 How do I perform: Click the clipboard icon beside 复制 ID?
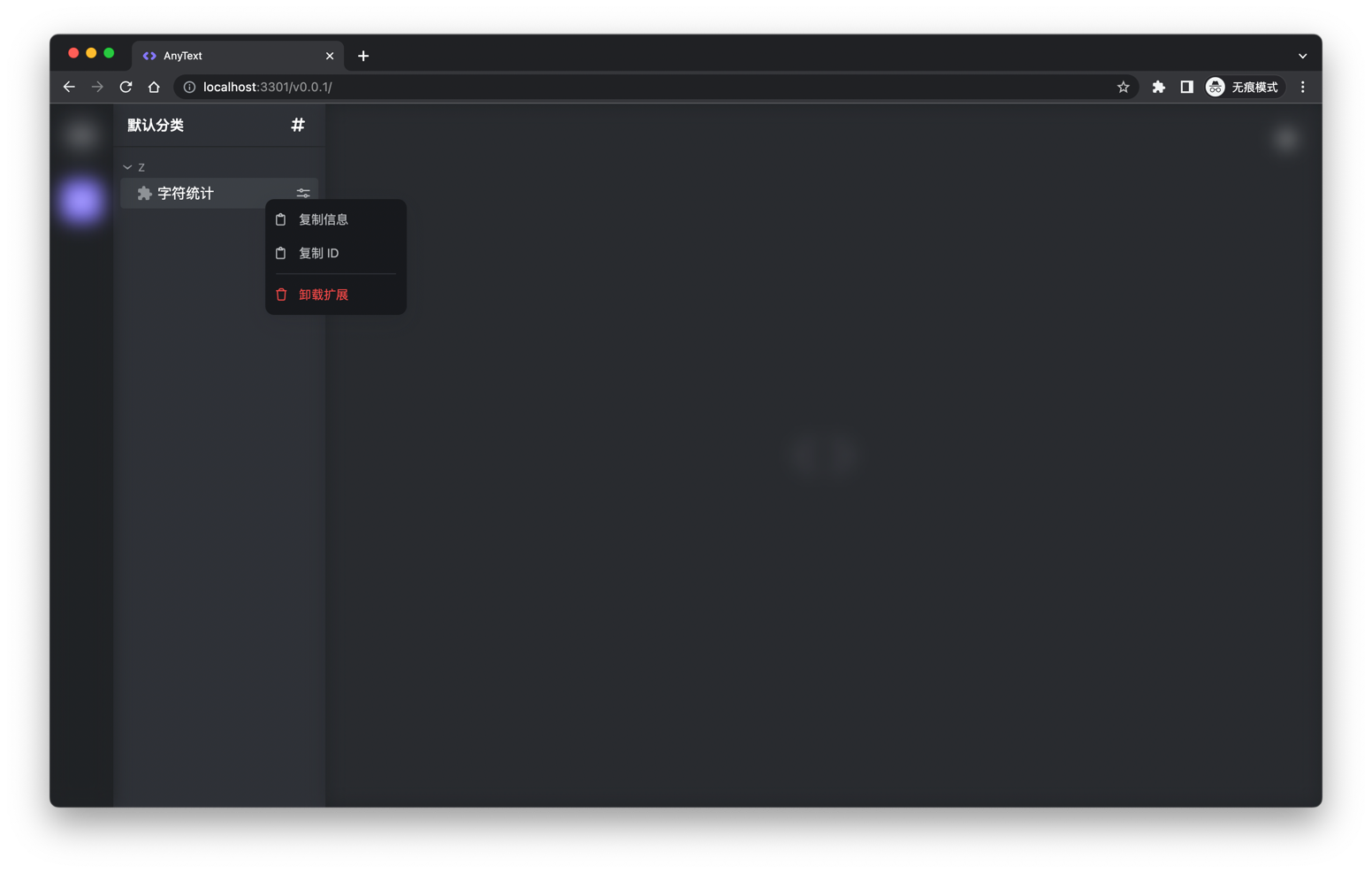click(x=281, y=253)
